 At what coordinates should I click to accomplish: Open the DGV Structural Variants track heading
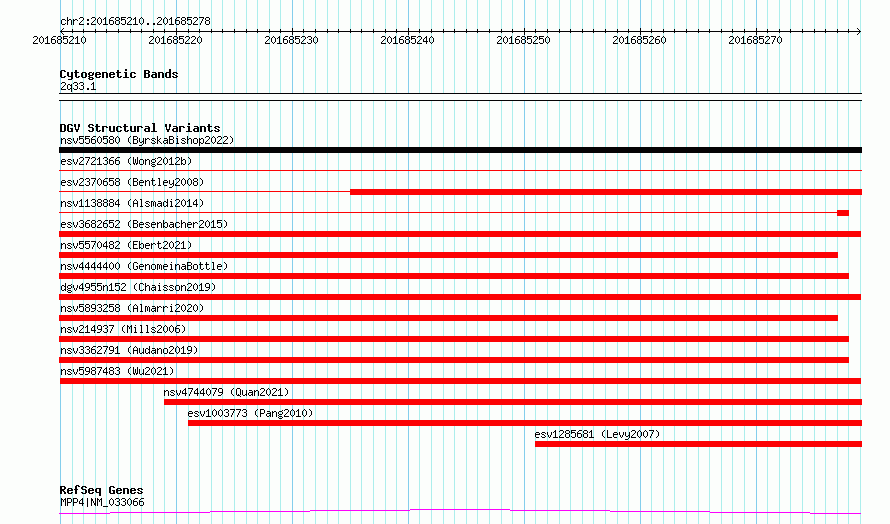[140, 128]
